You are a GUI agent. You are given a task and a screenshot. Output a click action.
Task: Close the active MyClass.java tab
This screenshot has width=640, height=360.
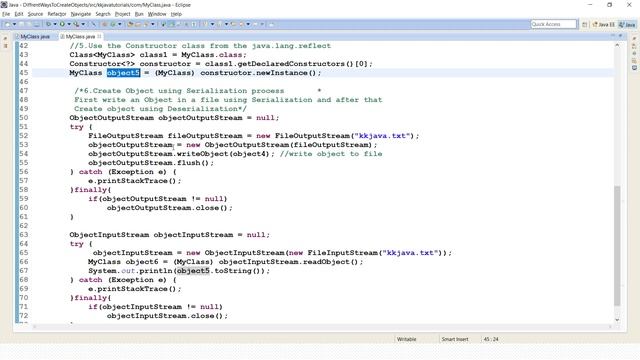pyautogui.click(x=99, y=36)
